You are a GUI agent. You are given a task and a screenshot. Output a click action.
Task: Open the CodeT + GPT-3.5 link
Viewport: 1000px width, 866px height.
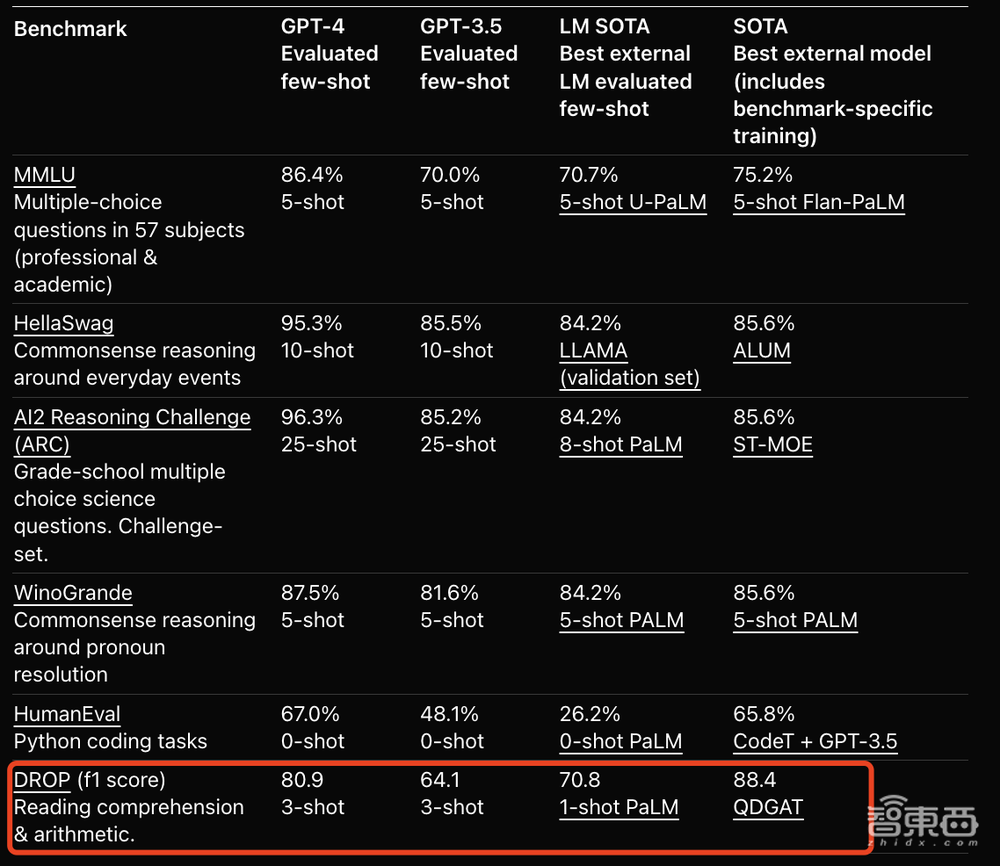[815, 741]
